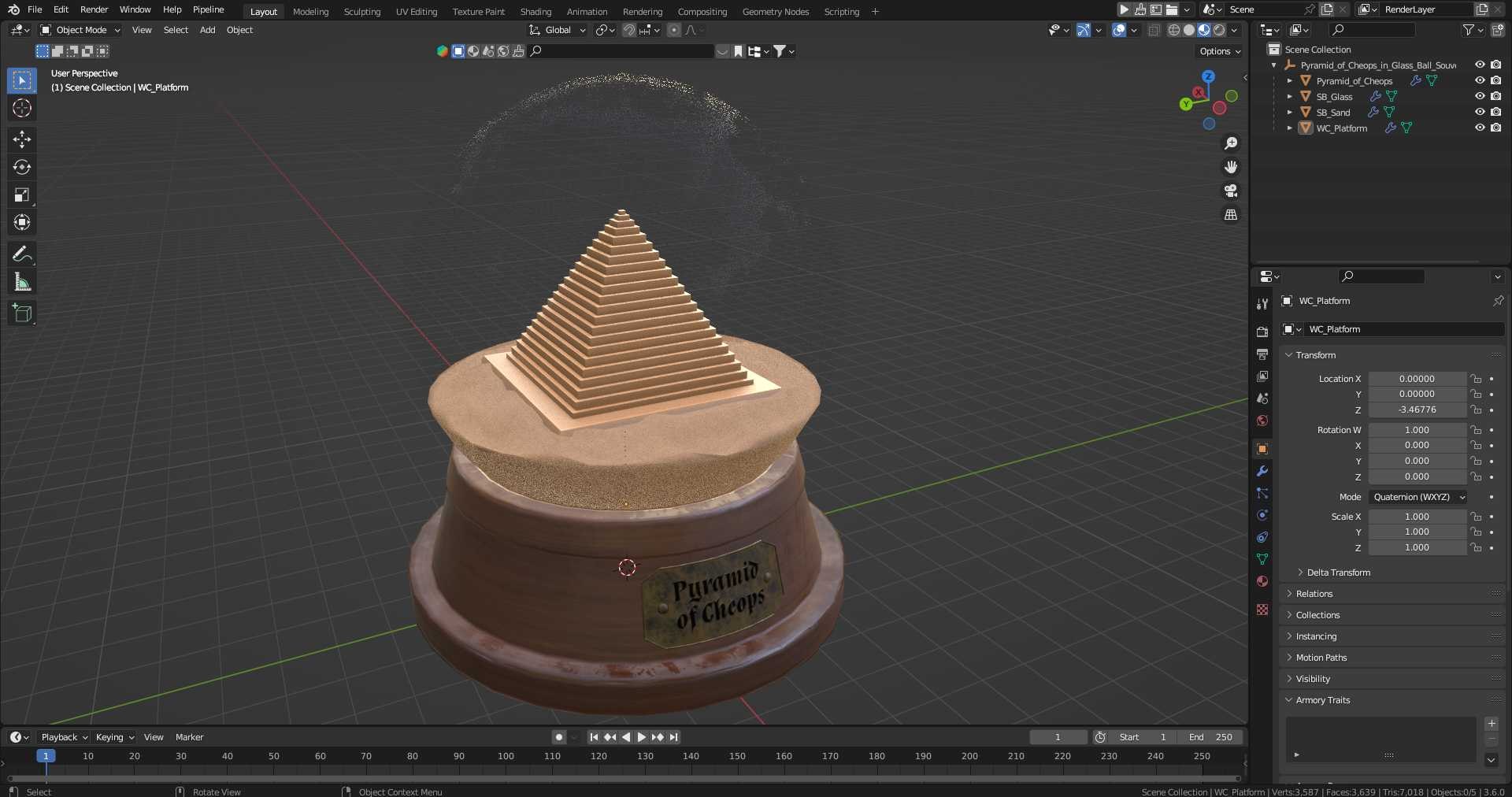The image size is (1512, 797).
Task: Click the End frame 250 field
Action: pos(1210,737)
